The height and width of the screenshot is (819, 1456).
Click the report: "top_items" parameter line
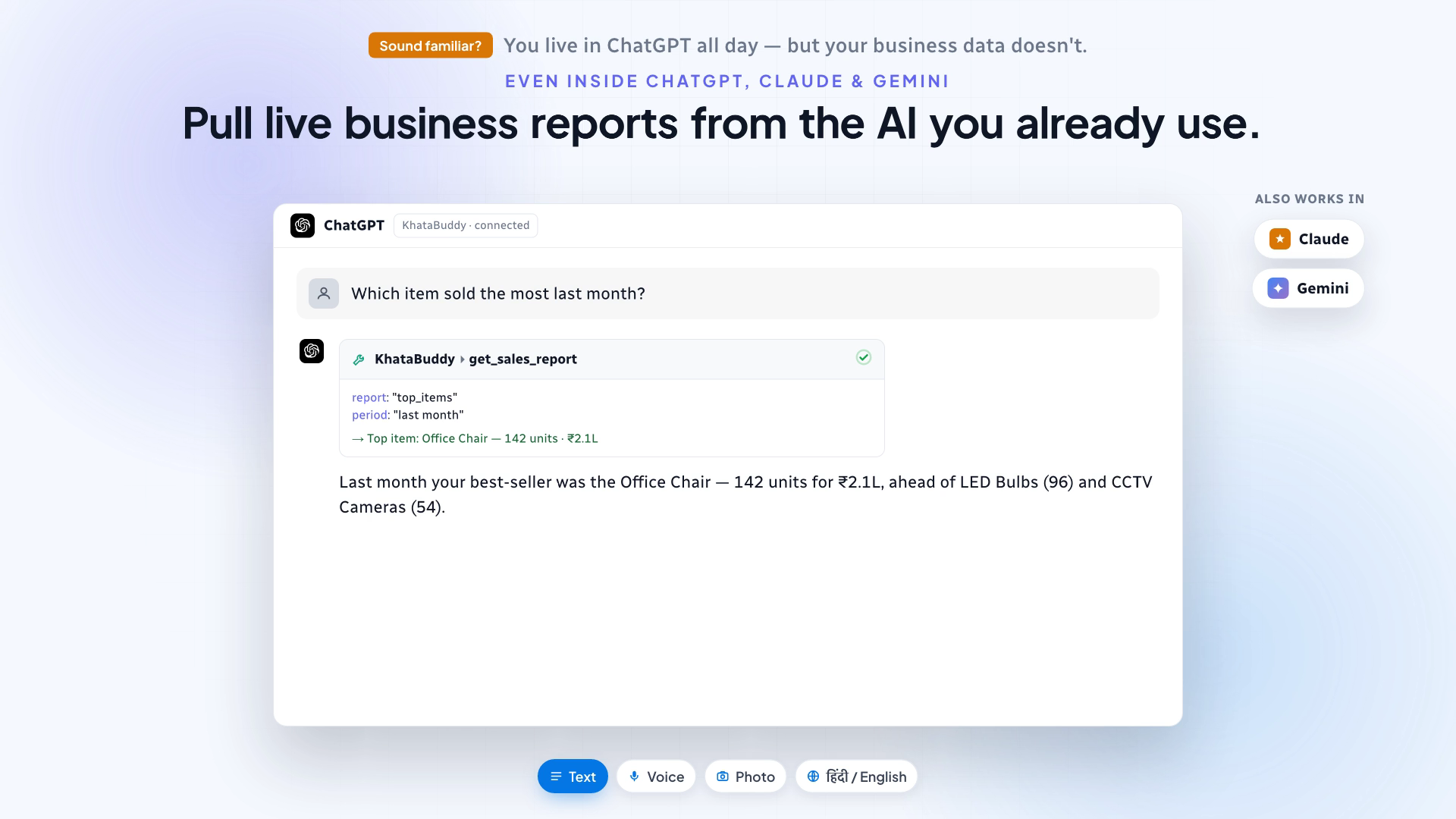[404, 397]
